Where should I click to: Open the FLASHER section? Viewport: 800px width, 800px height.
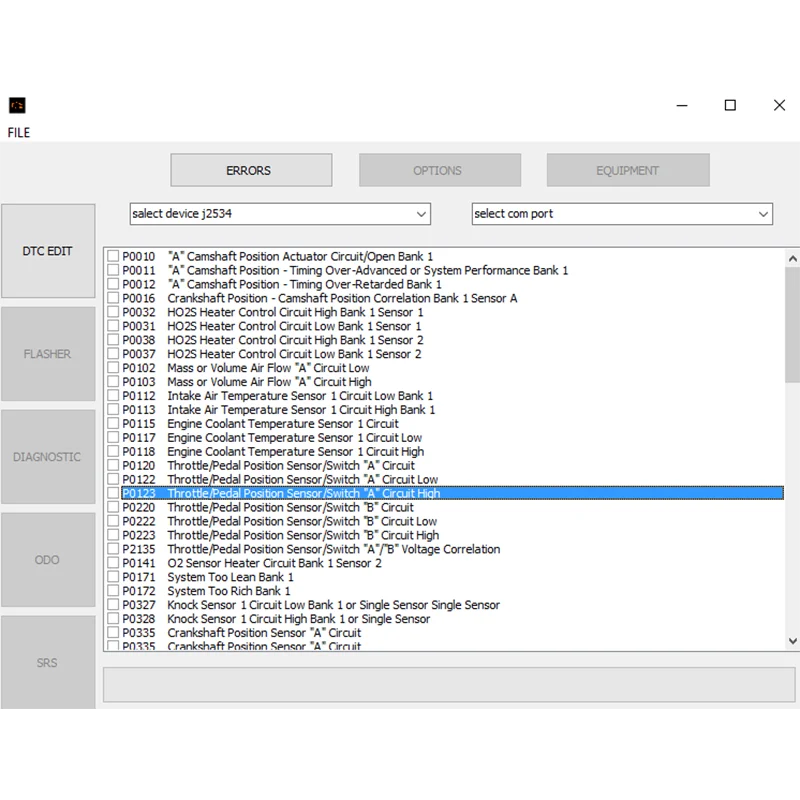tap(48, 354)
